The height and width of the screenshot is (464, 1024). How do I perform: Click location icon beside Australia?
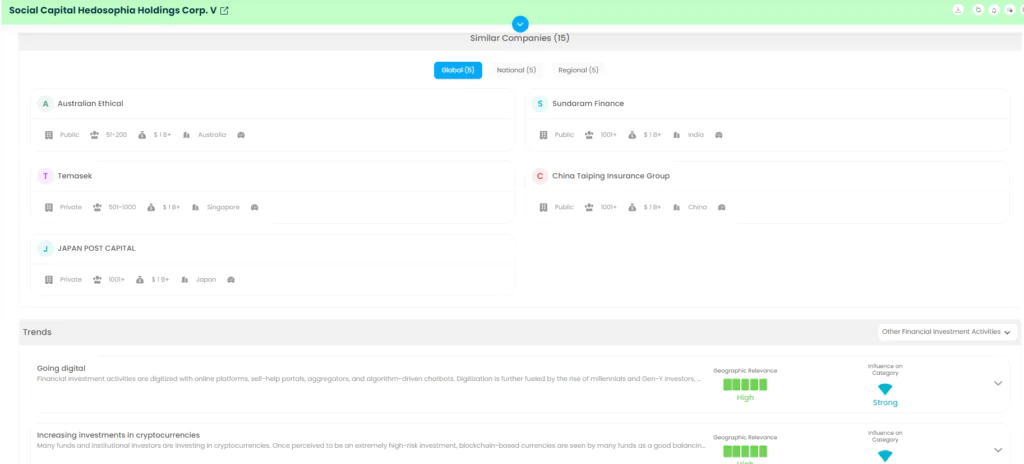tap(187, 135)
